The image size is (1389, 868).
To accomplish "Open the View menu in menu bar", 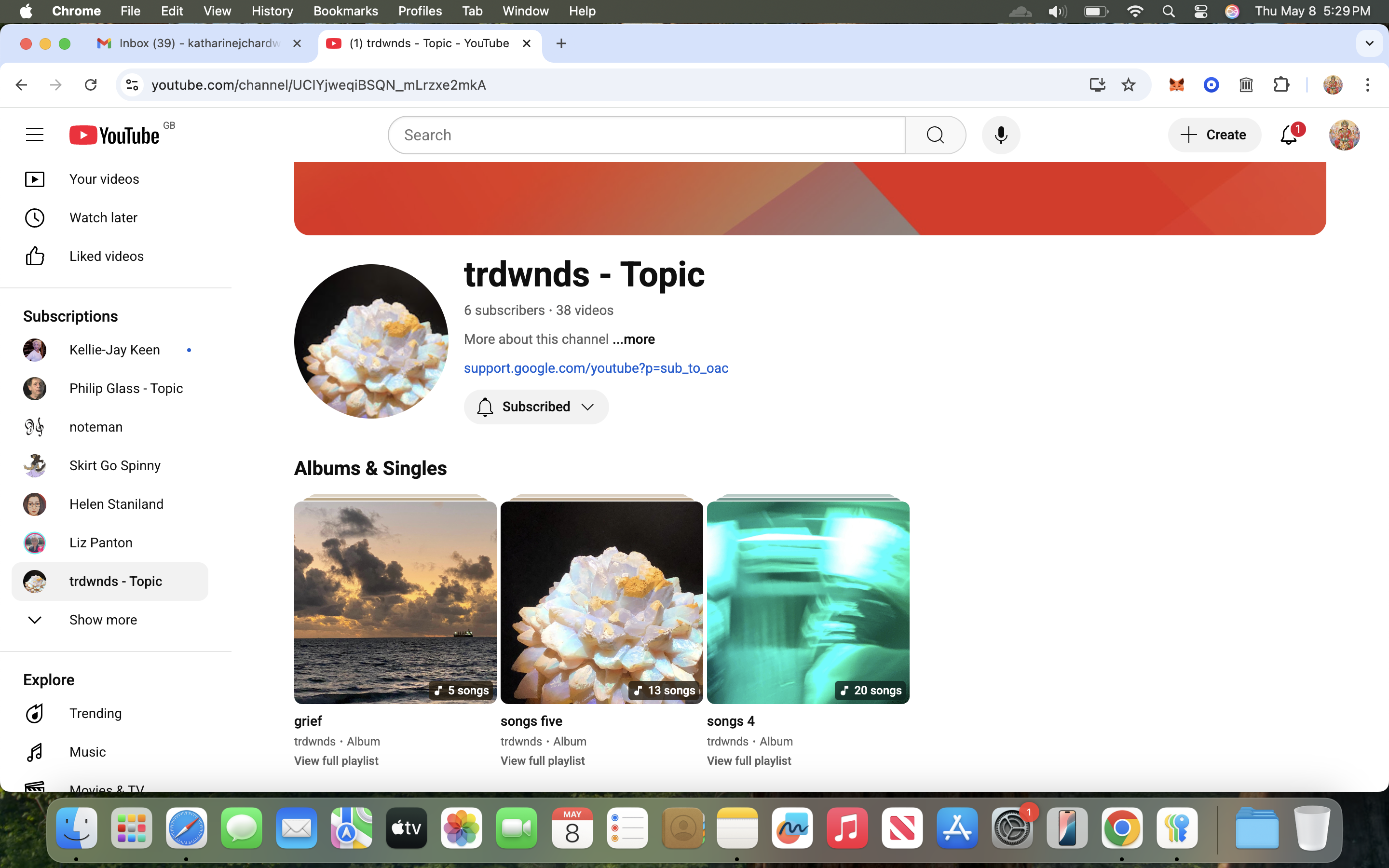I will pyautogui.click(x=217, y=11).
